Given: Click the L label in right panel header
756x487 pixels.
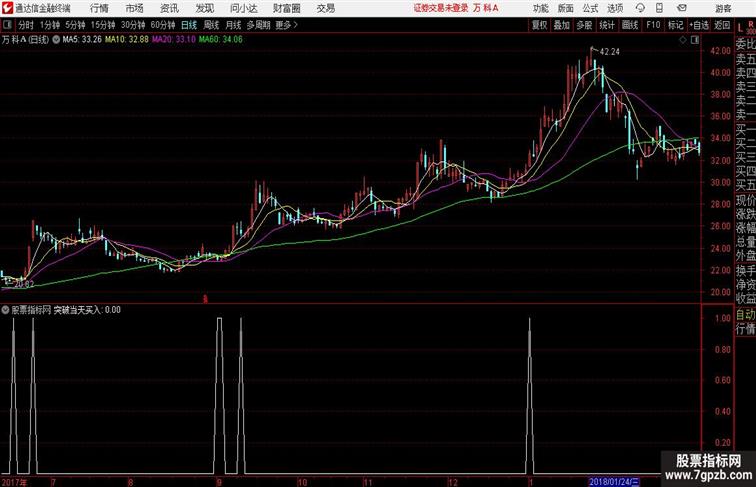Looking at the screenshot, I should coord(740,28).
